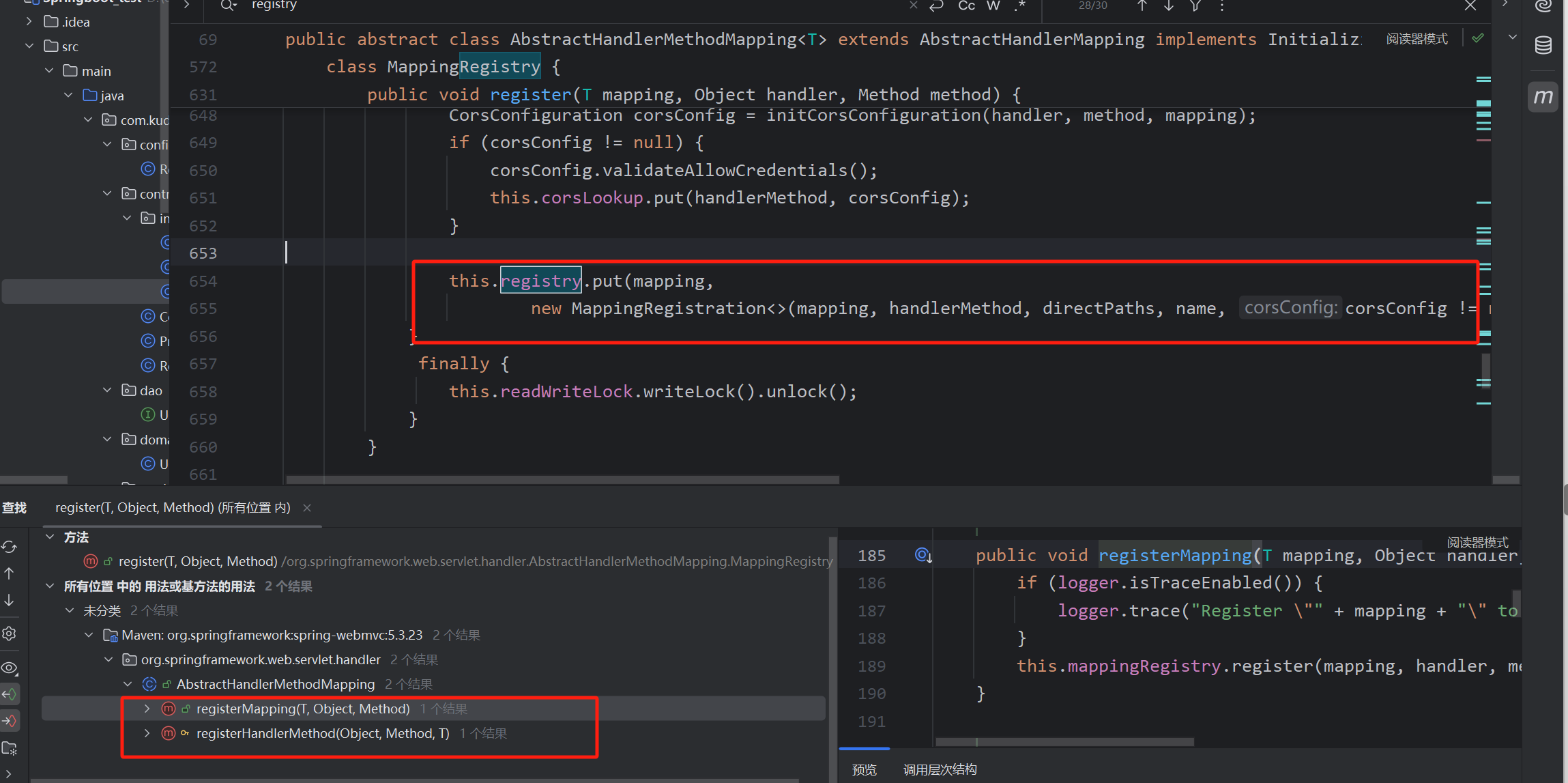Toggle match case (Cc) in search bar
This screenshot has width=1568, height=783.
(966, 6)
